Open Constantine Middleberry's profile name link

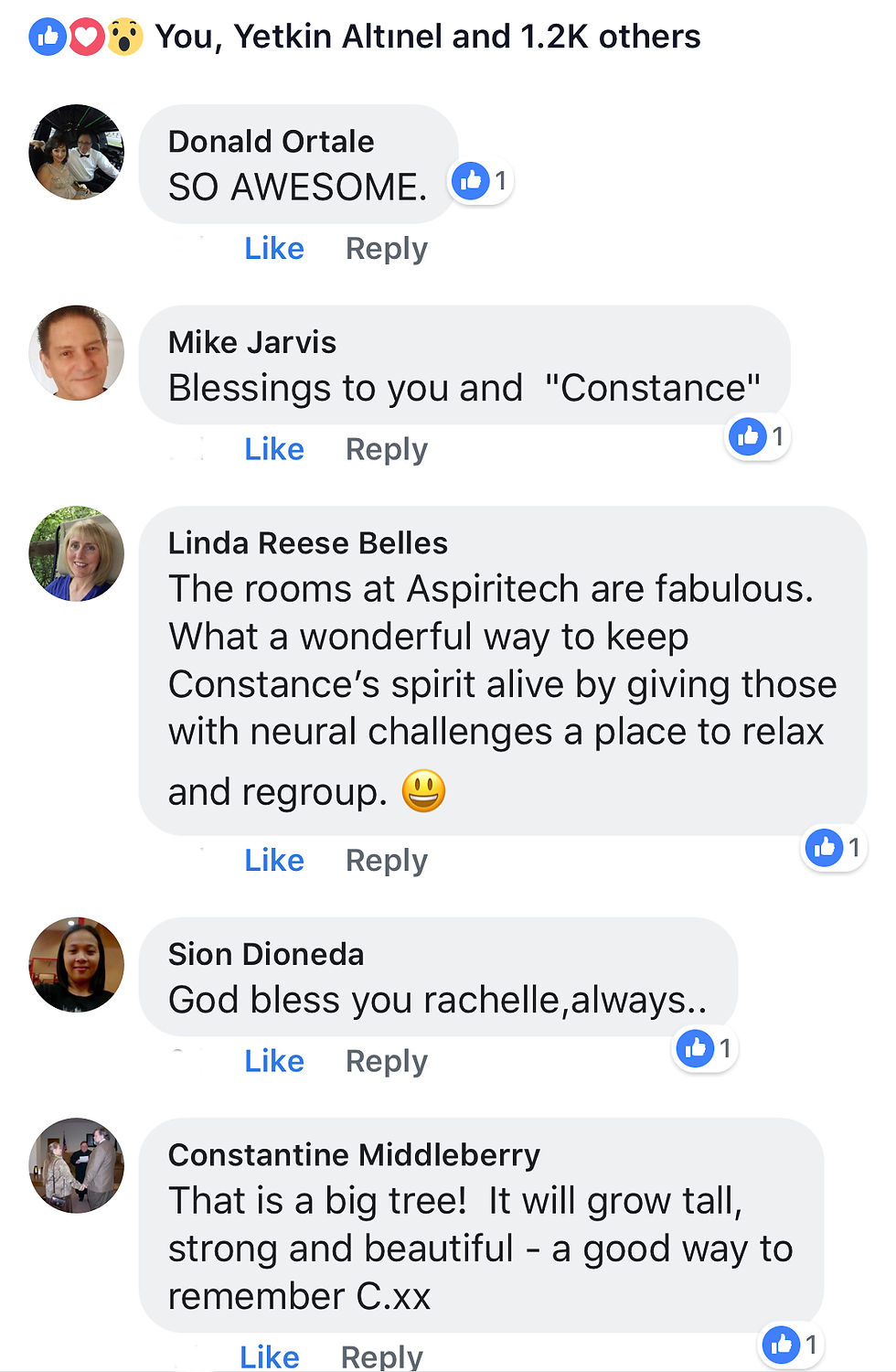click(354, 1155)
